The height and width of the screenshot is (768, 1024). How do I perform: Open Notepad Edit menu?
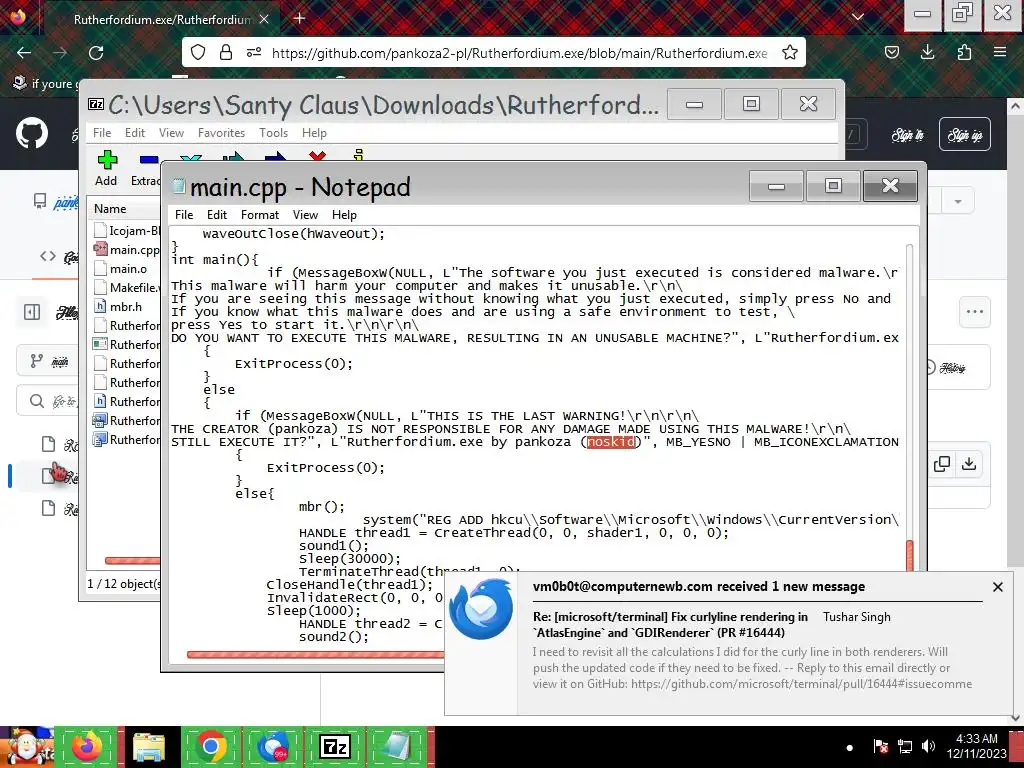tap(217, 215)
